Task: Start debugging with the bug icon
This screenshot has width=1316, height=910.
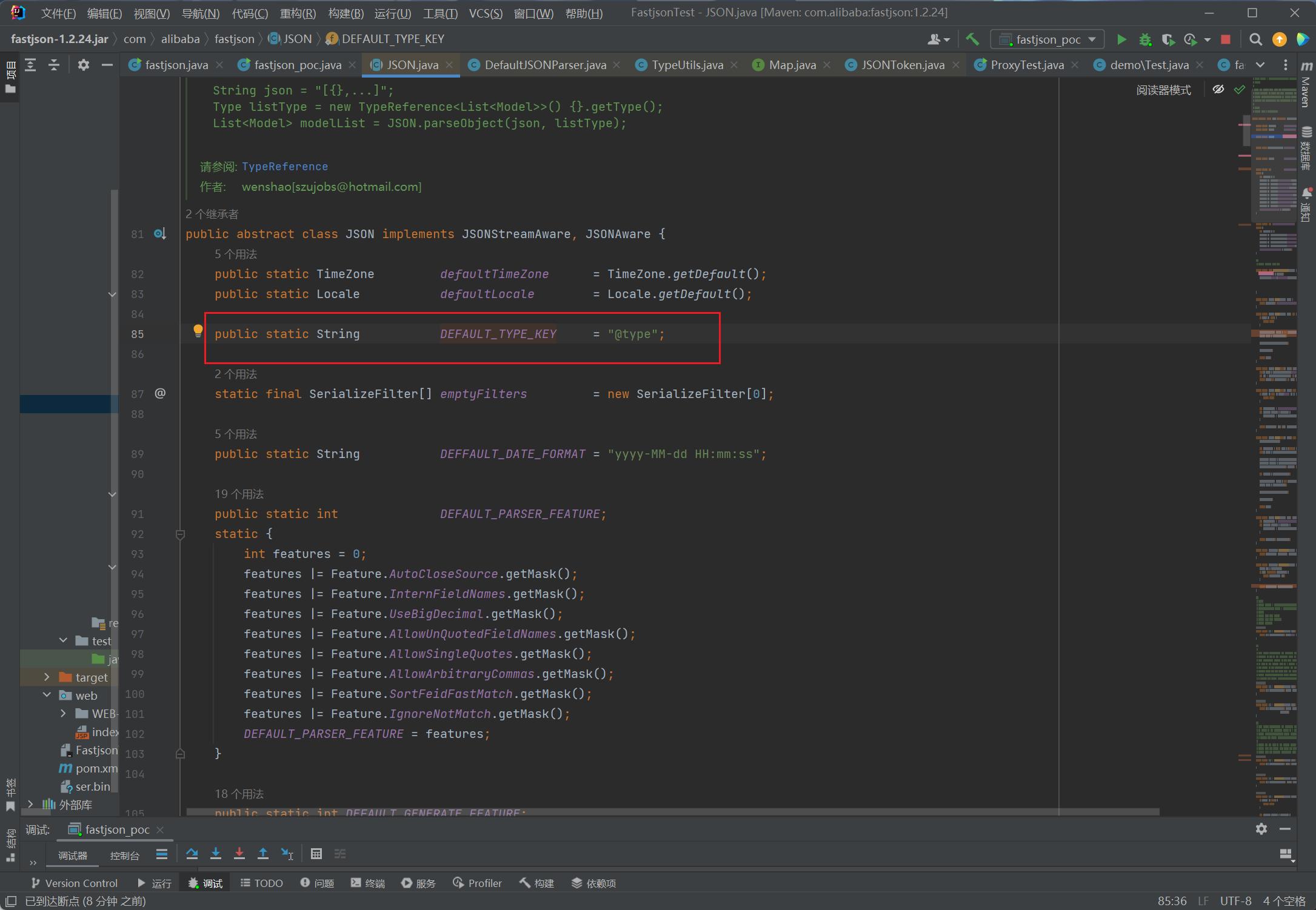Action: coord(1144,39)
